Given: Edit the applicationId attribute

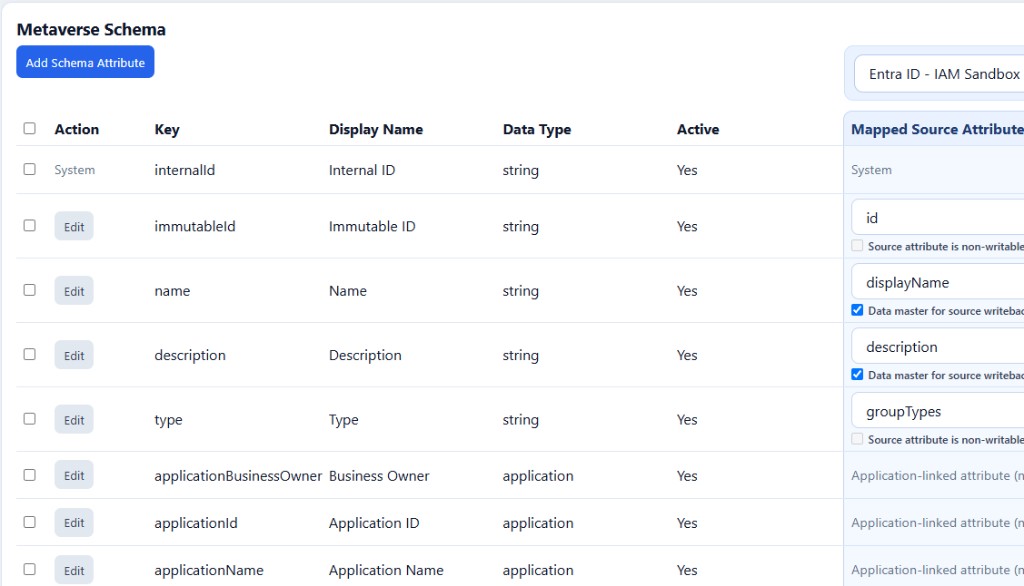Looking at the screenshot, I should point(74,523).
